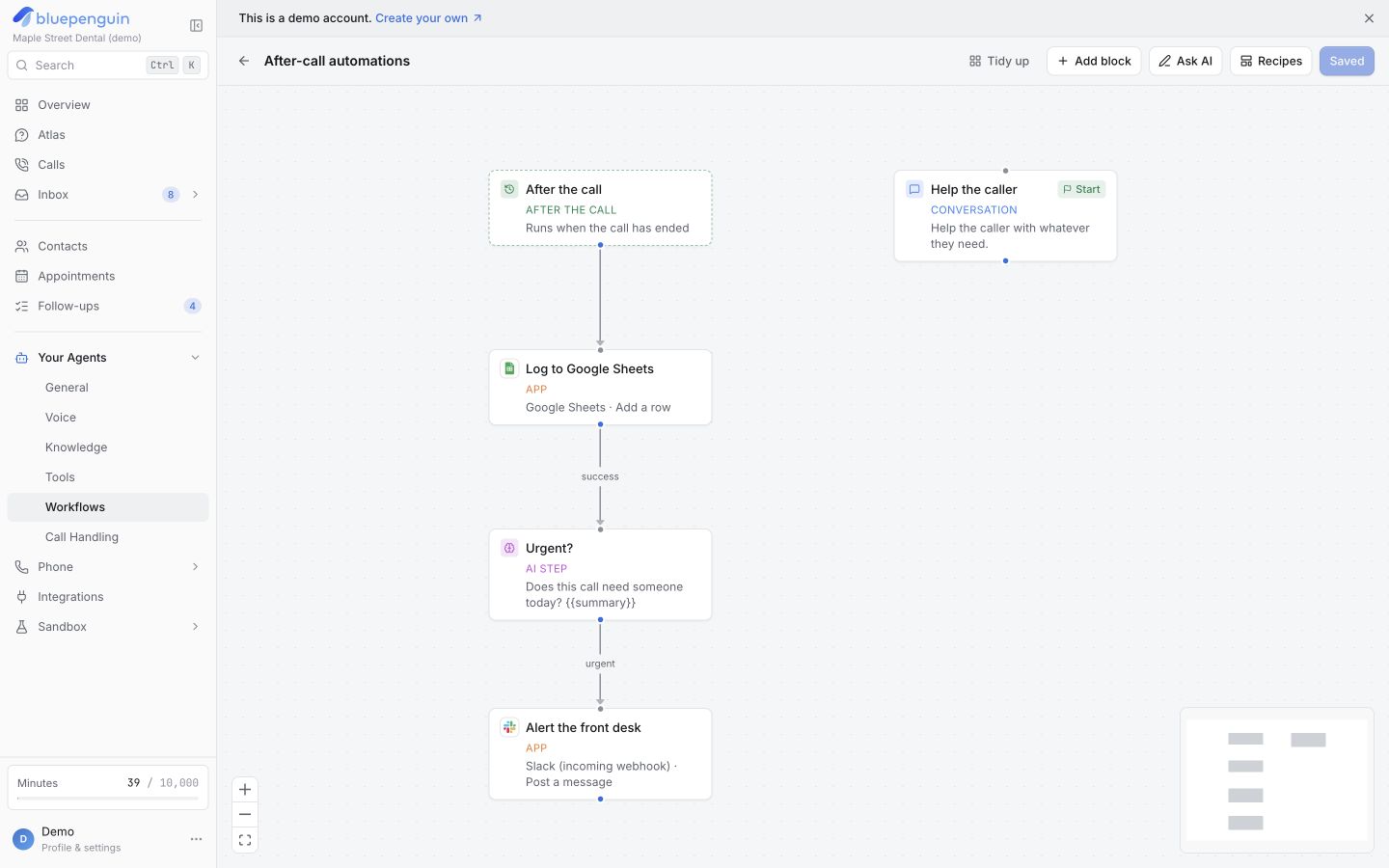Expand the Phone submenu chevron

point(196,567)
